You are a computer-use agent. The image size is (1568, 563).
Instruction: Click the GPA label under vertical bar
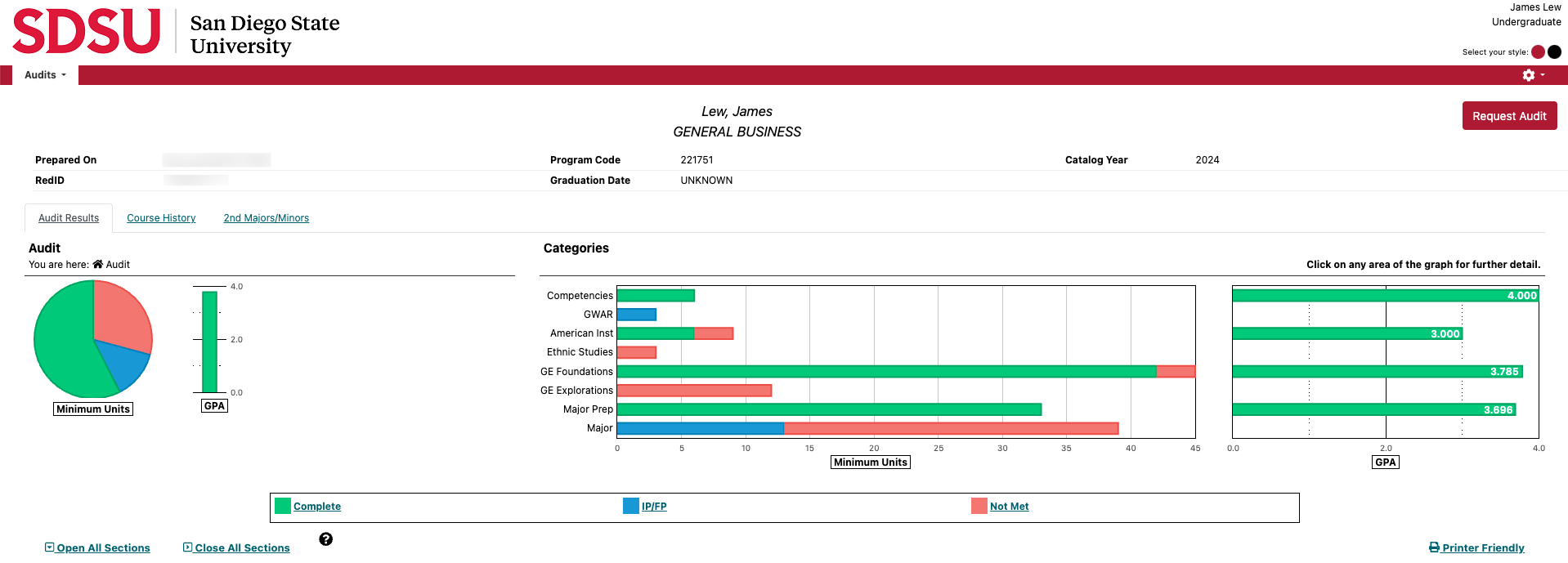(x=214, y=405)
